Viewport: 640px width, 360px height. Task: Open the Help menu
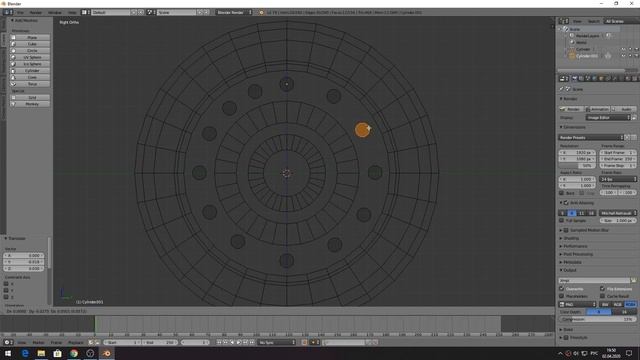tap(72, 12)
